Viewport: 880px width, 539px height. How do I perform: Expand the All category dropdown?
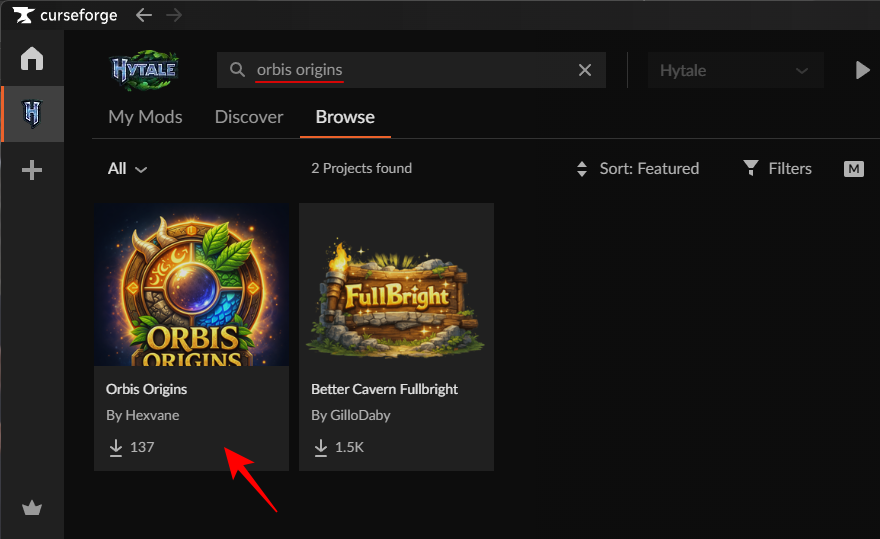(127, 169)
